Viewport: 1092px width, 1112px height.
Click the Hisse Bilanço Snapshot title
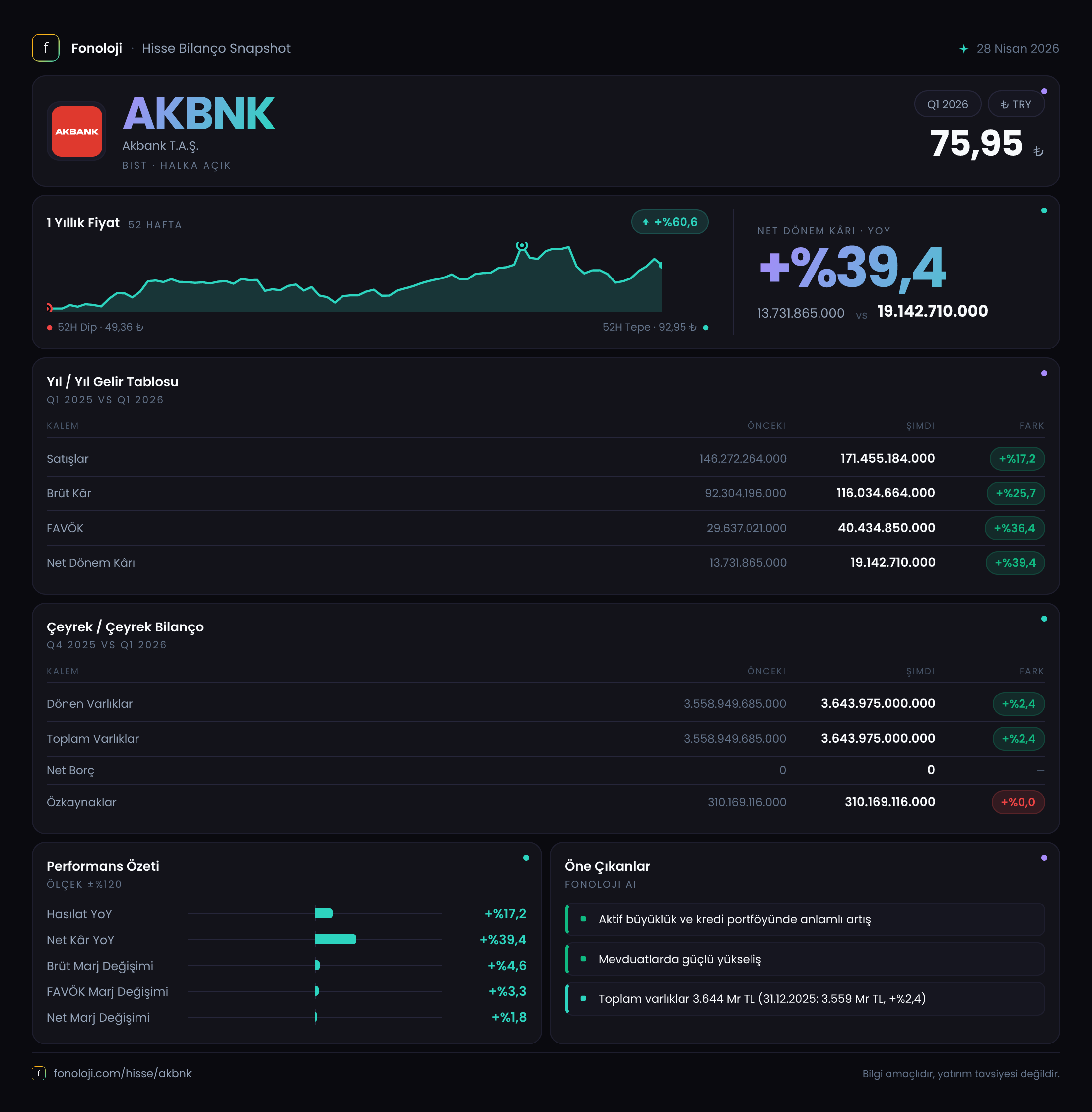point(216,48)
